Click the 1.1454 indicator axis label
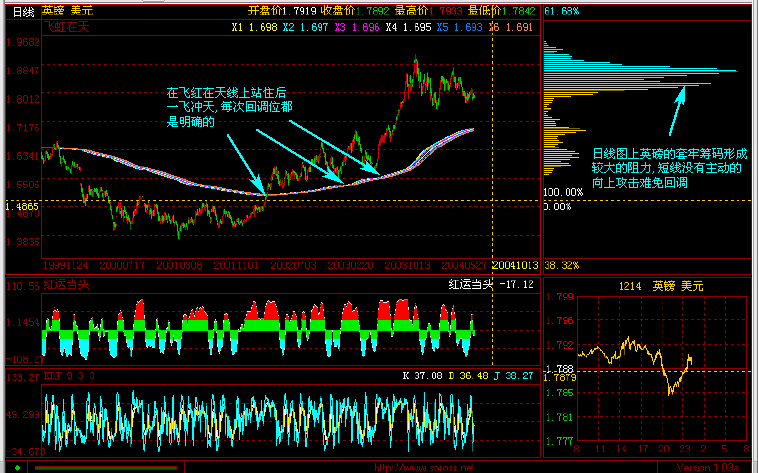Viewport: 758px width, 473px height. (x=23, y=323)
